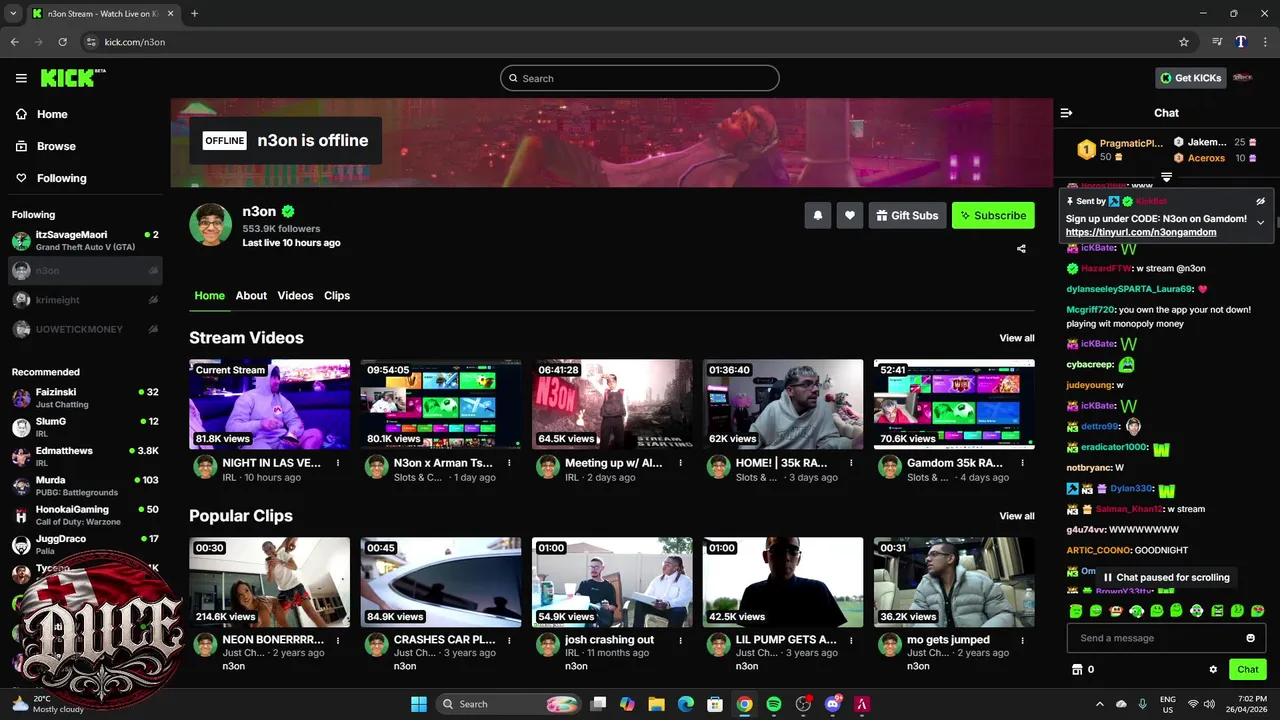Viewport: 1280px width, 720px height.
Task: Bookmark this page with star icon
Action: pyautogui.click(x=1184, y=42)
